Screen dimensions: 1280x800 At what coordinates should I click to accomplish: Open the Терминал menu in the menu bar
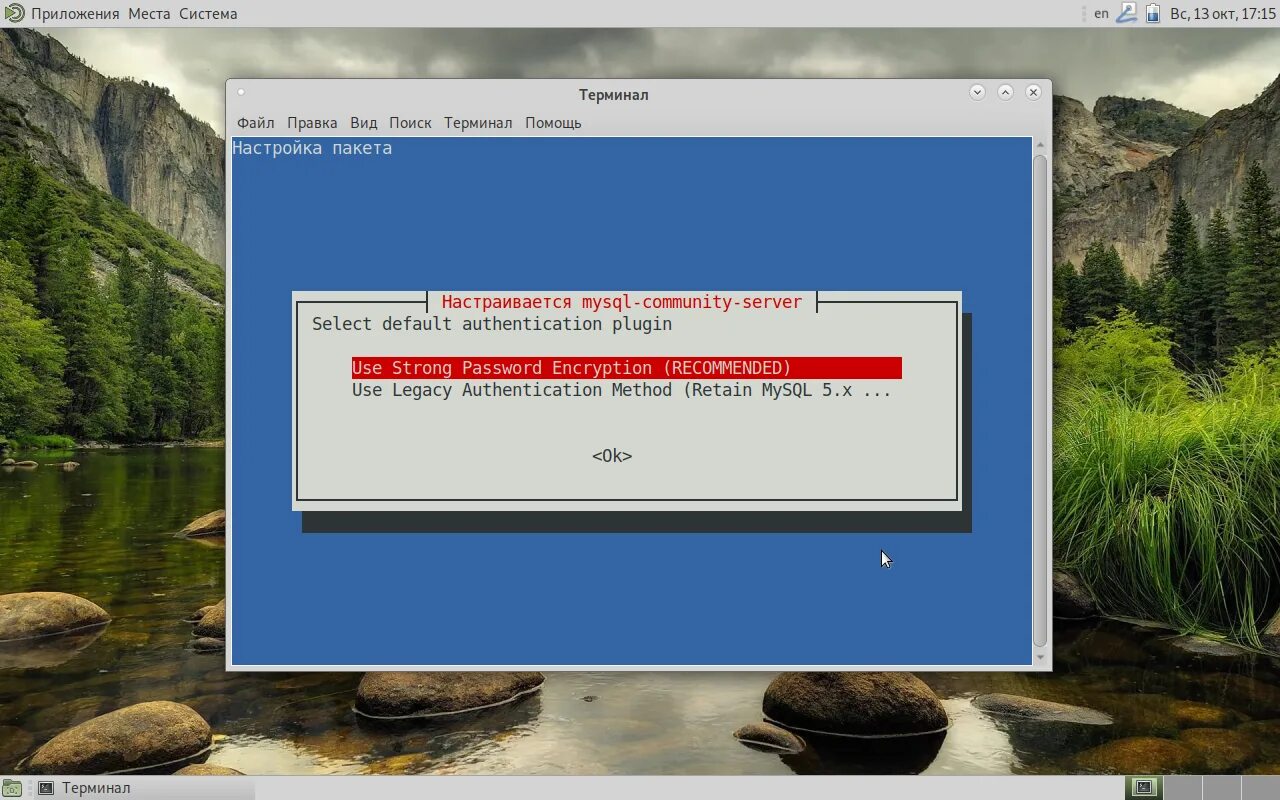478,122
